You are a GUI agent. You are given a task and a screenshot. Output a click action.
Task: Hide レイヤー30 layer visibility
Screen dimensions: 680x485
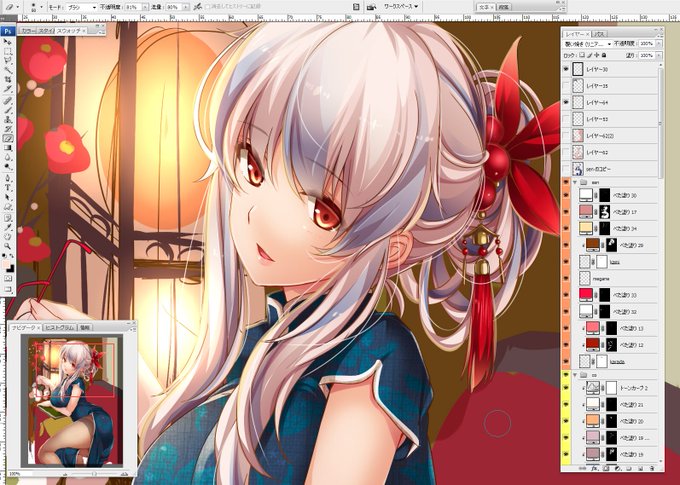[x=566, y=69]
